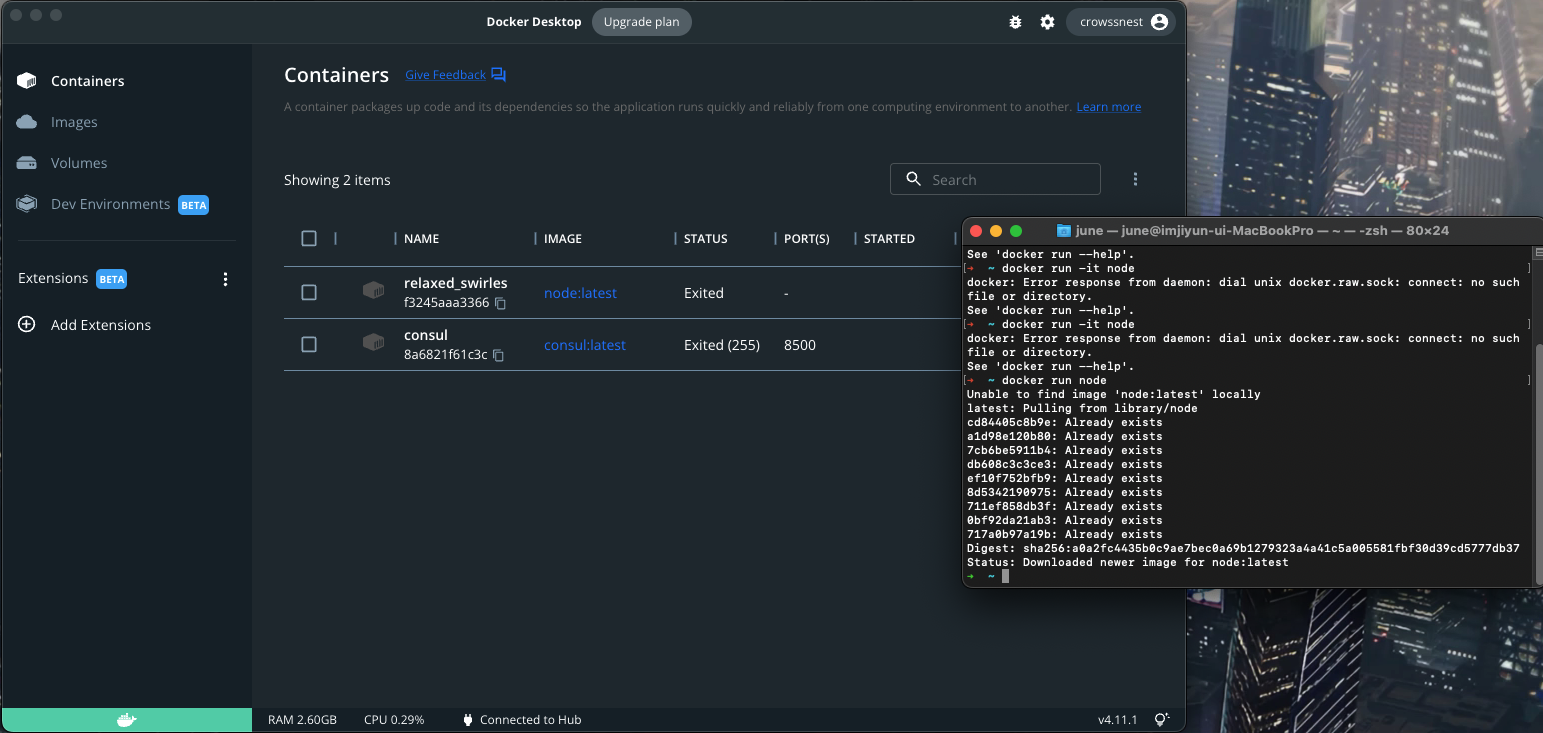
Task: Click the Connected to Hub plug icon
Action: coord(468,720)
